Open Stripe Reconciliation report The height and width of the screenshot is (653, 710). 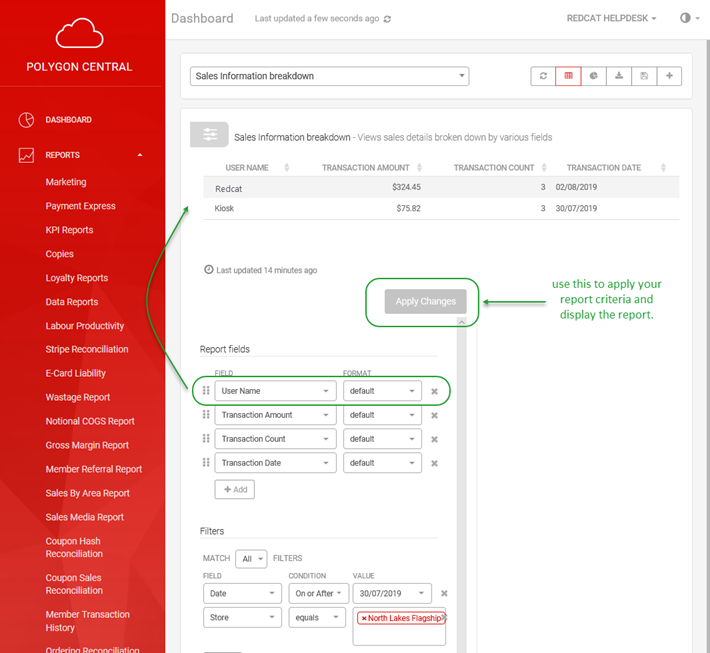[x=87, y=349]
